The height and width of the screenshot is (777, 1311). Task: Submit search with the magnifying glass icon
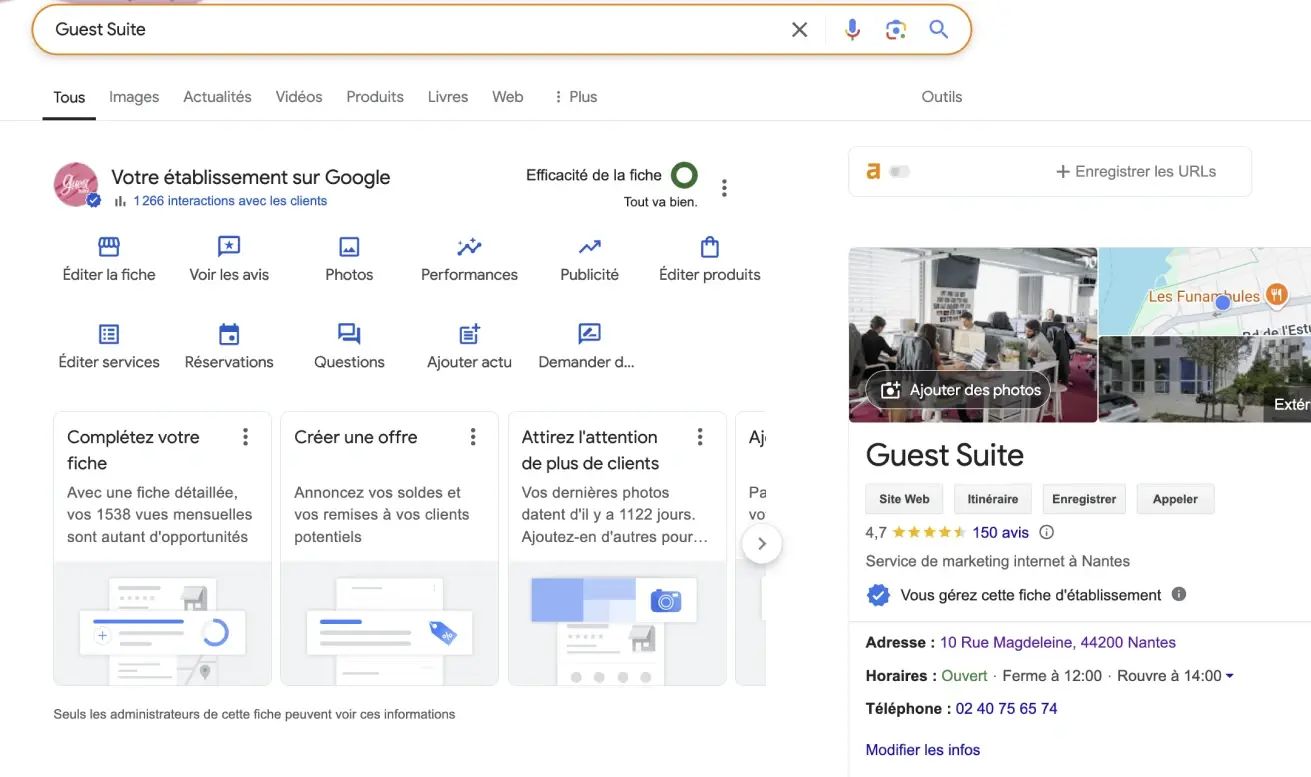[x=938, y=29]
